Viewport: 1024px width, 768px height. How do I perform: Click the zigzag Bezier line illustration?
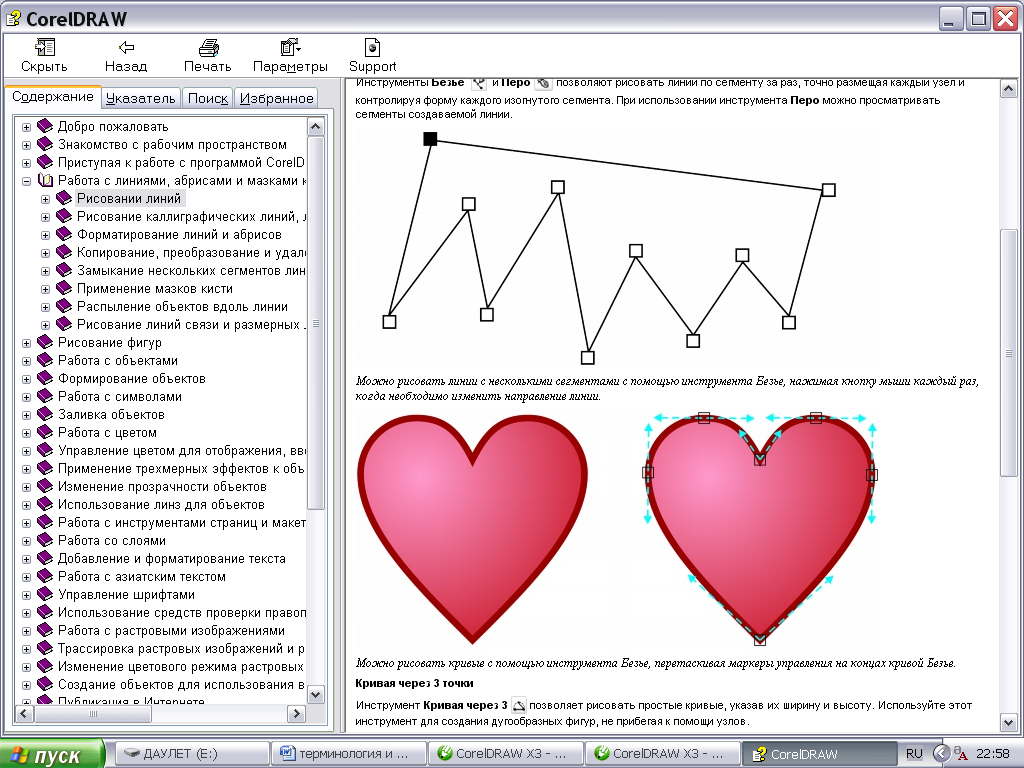click(x=609, y=248)
